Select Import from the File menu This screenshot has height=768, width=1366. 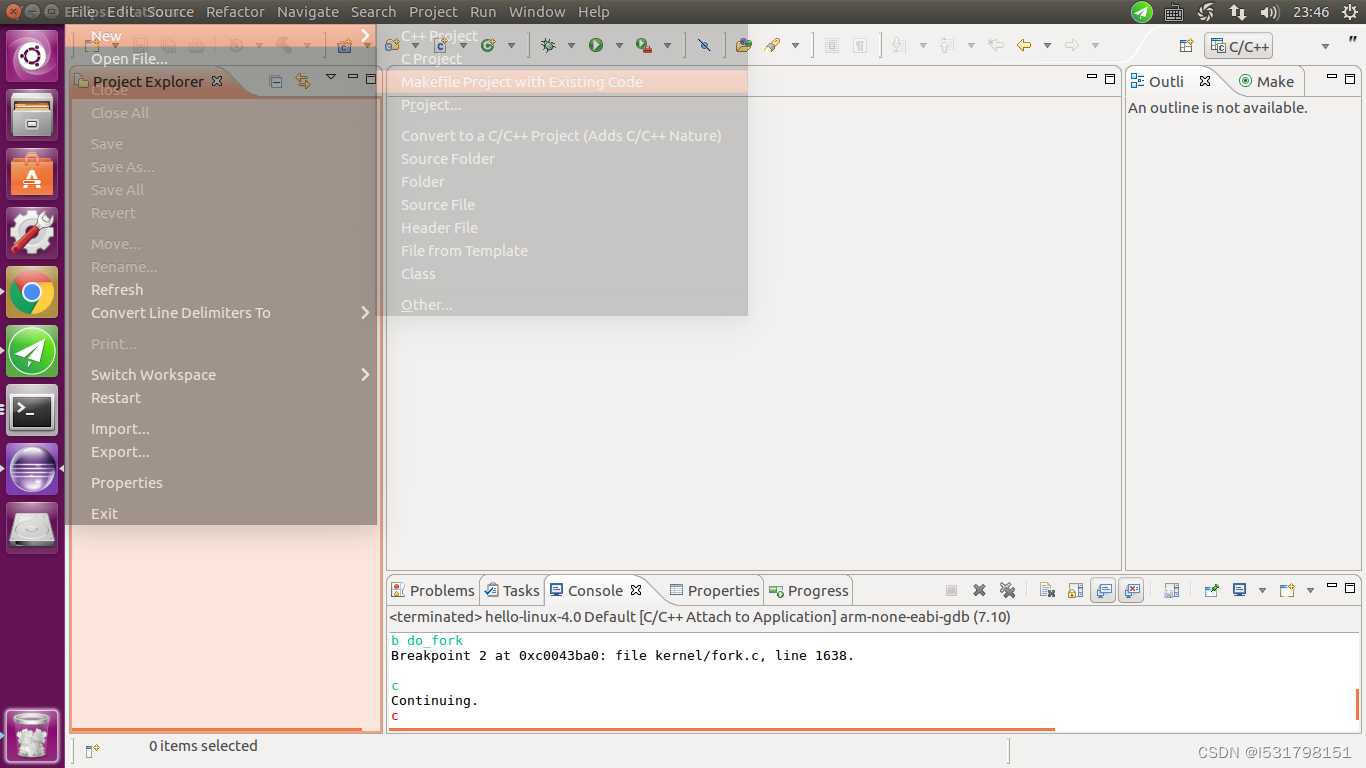[x=120, y=428]
